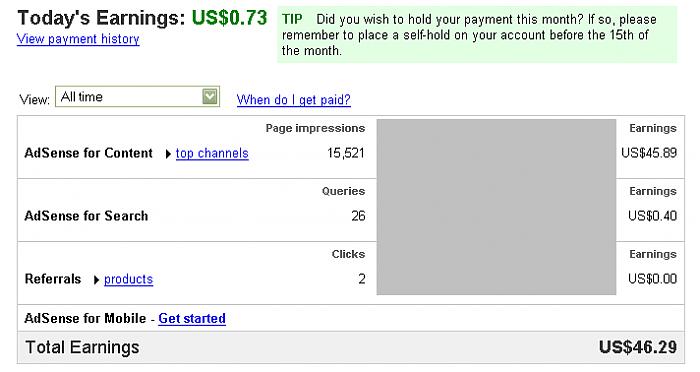
Task: Select the AdSense for Content label
Action: [88, 153]
